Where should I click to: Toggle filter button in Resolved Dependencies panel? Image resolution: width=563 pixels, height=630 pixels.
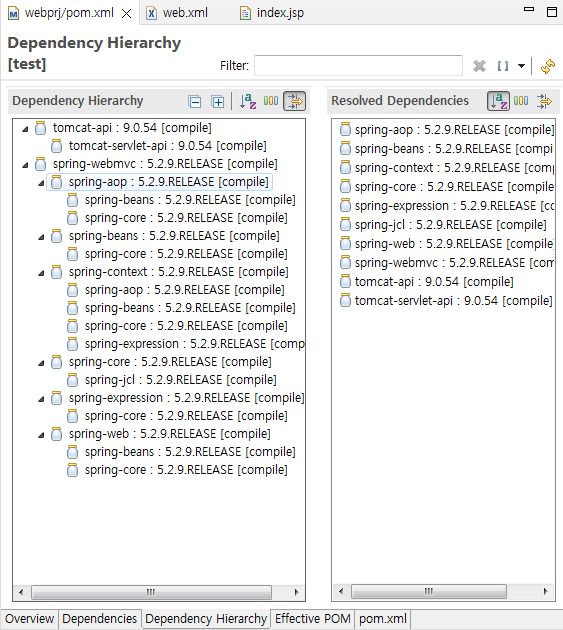[545, 101]
